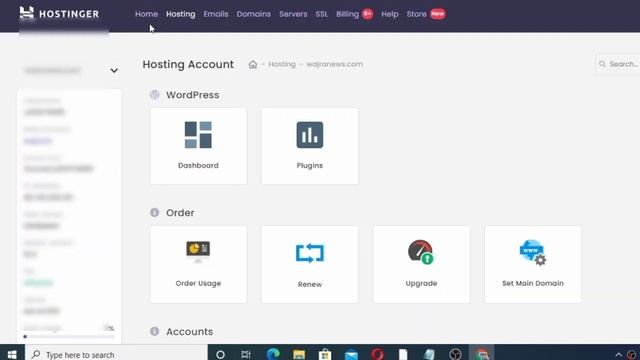640x360 pixels.
Task: Open the Help menu
Action: pyautogui.click(x=390, y=14)
